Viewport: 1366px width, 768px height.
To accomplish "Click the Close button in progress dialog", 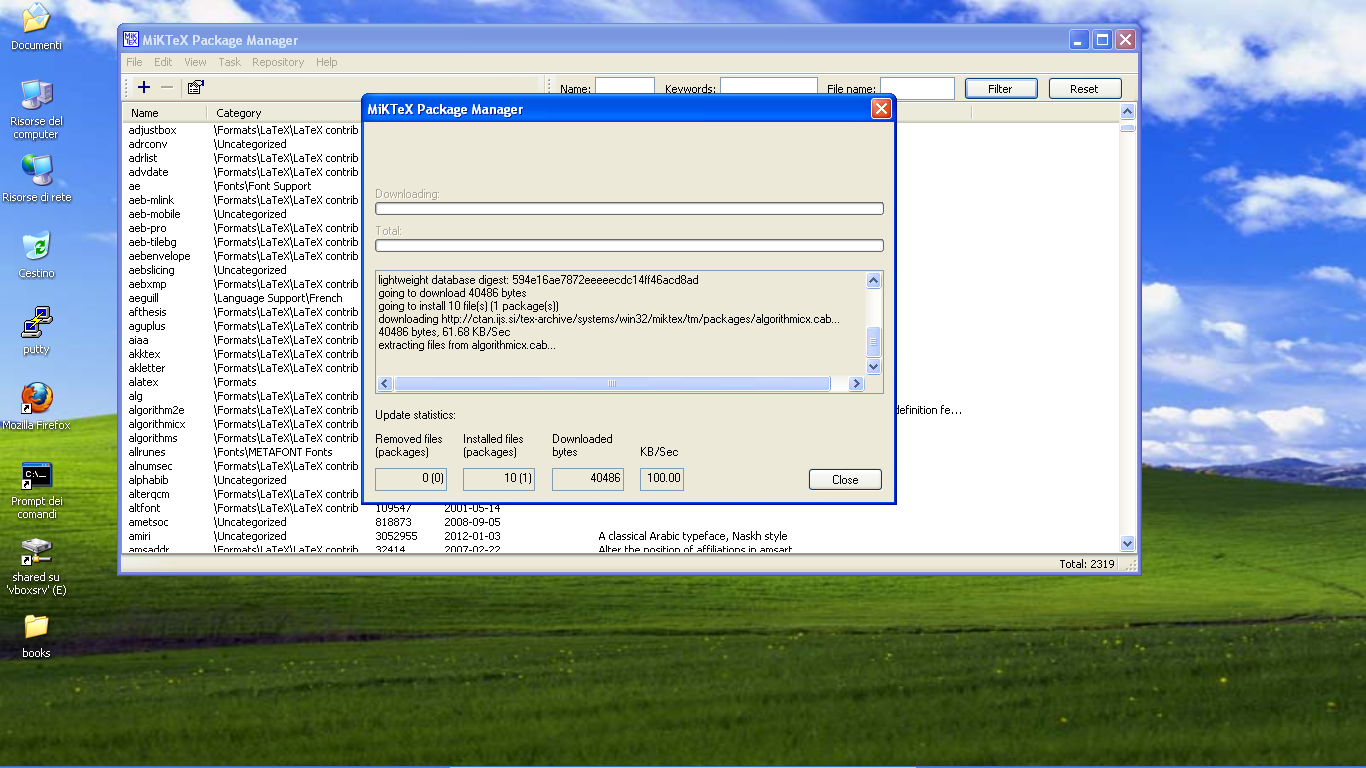I will [845, 480].
